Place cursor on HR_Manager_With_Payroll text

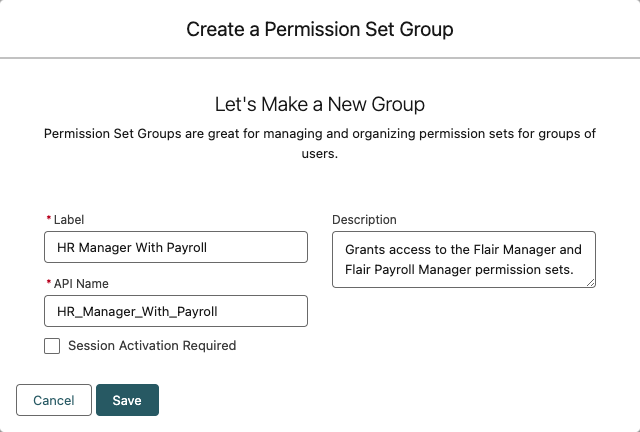138,311
